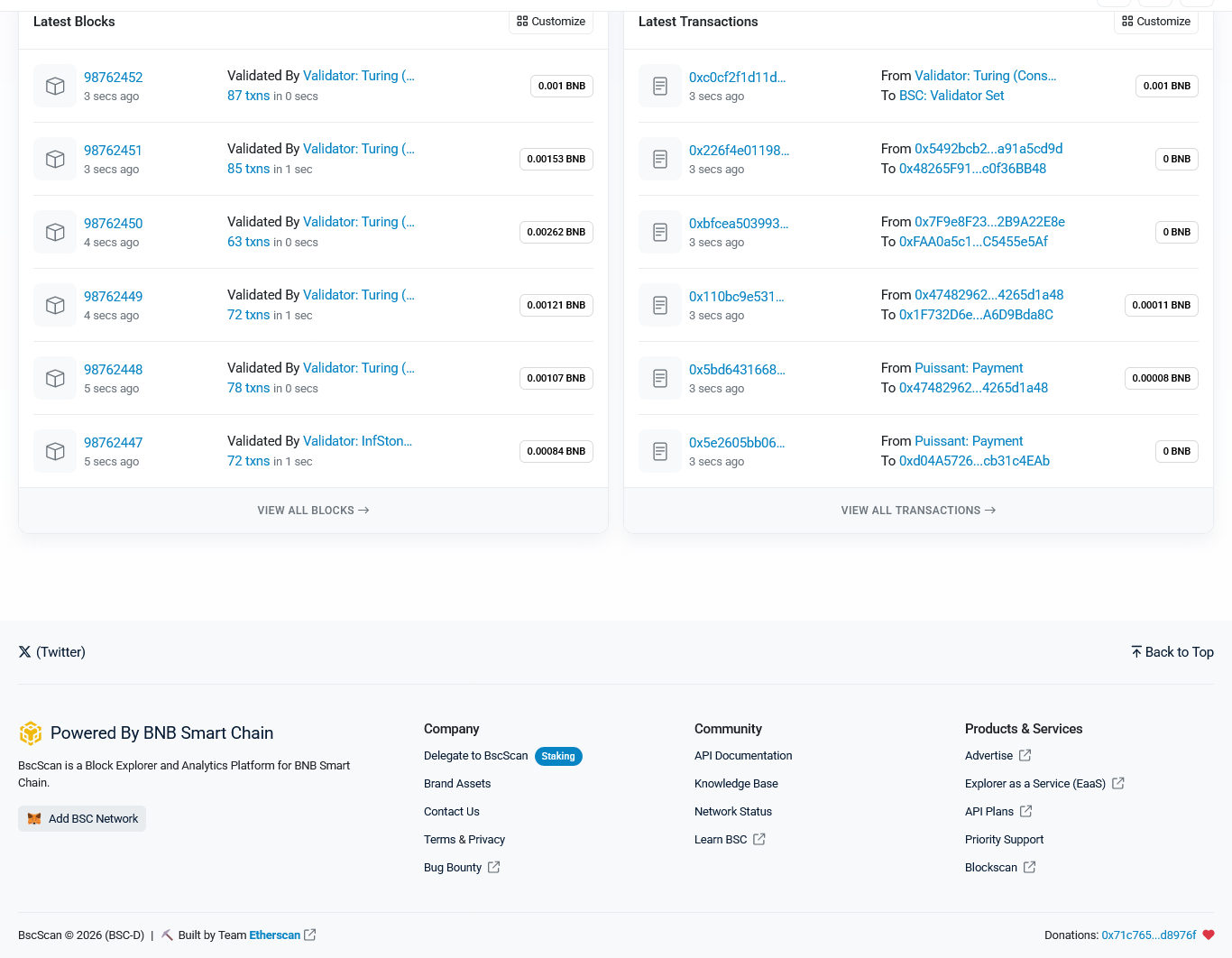Image resolution: width=1232 pixels, height=958 pixels.
Task: Open donation address 0x71c765...d8976f
Action: pos(1149,935)
